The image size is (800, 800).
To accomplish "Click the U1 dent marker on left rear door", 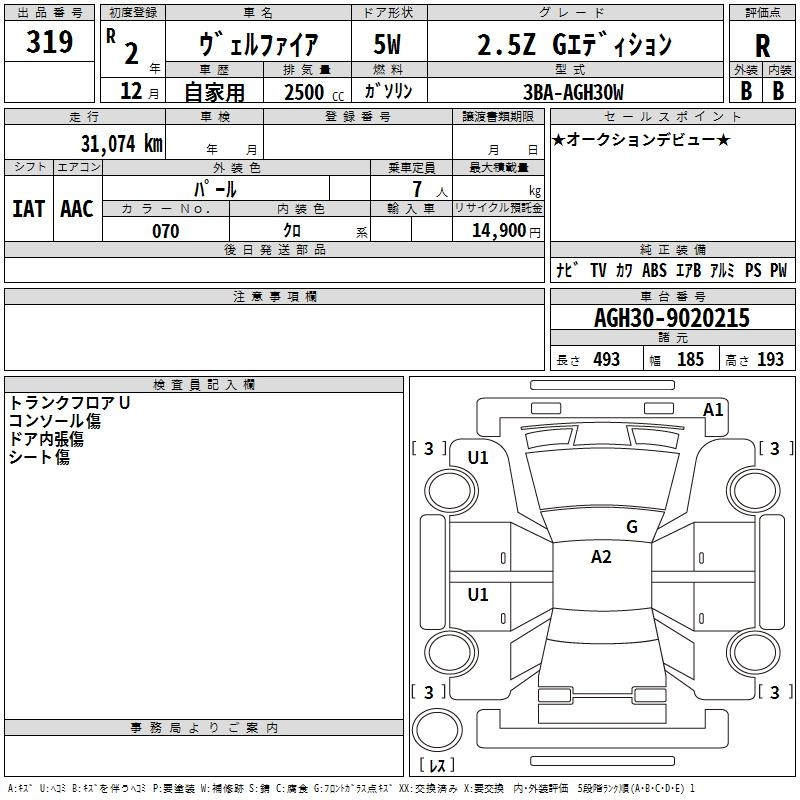I will [x=478, y=594].
